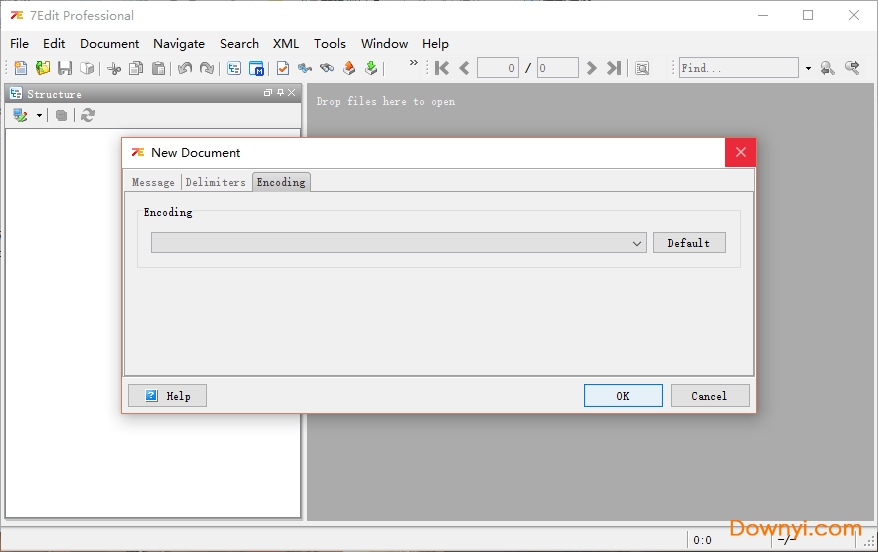Switch to the Delimiters tab
The image size is (878, 552).
click(x=215, y=182)
